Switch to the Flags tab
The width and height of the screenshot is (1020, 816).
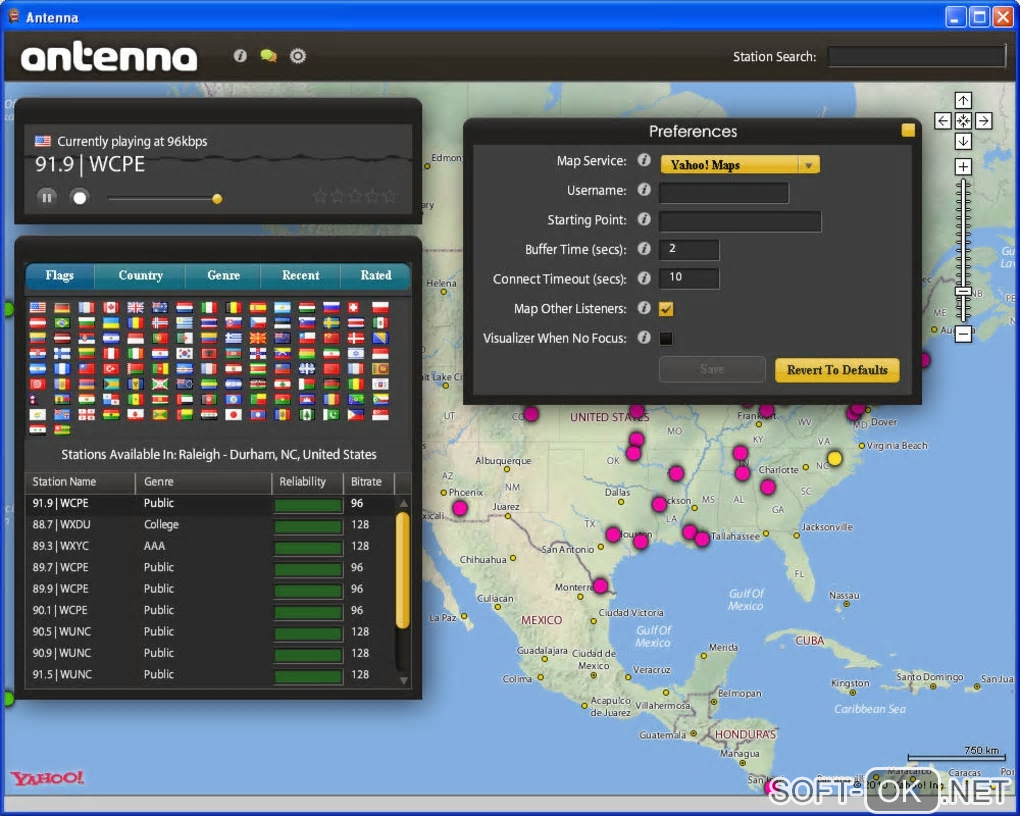click(60, 275)
